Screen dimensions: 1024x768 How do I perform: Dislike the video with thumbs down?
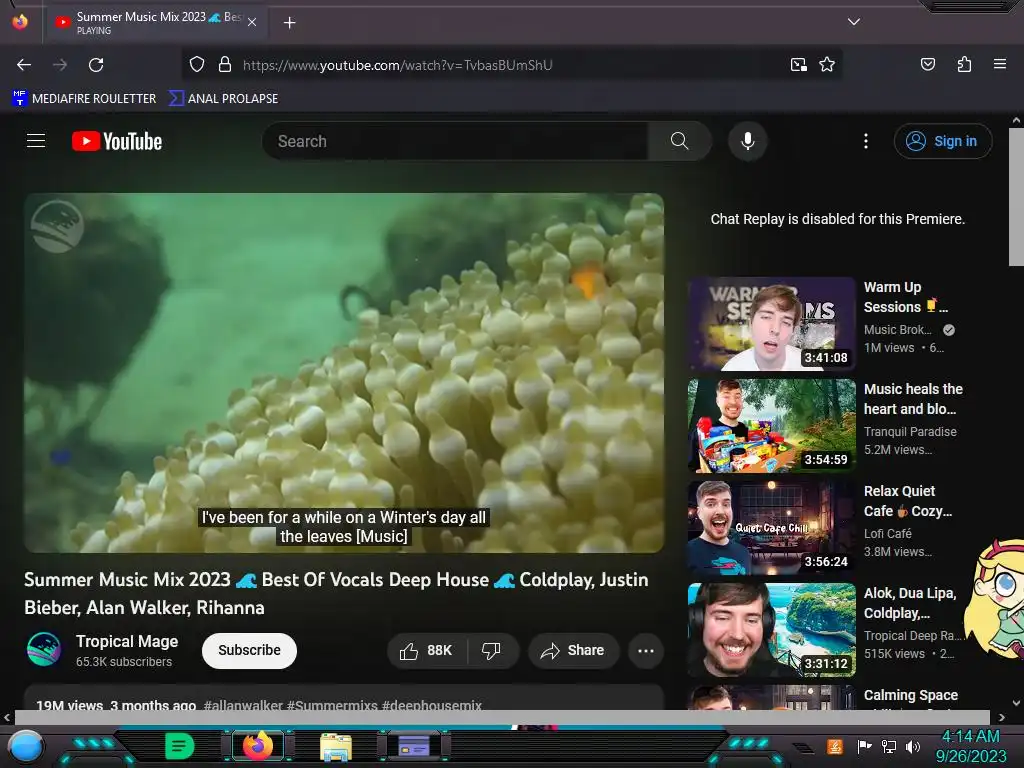pos(491,650)
